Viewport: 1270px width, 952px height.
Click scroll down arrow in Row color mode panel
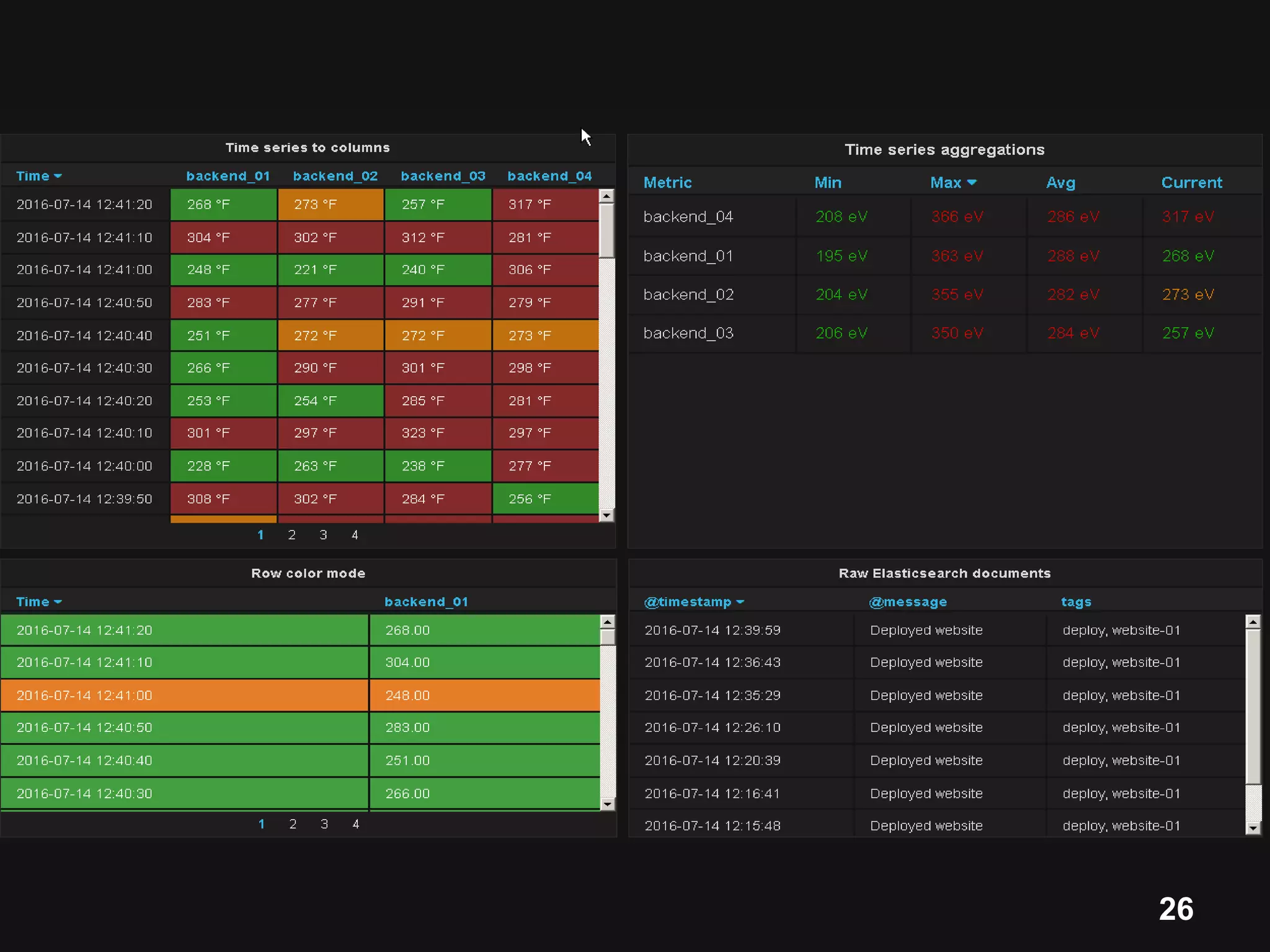[x=608, y=804]
